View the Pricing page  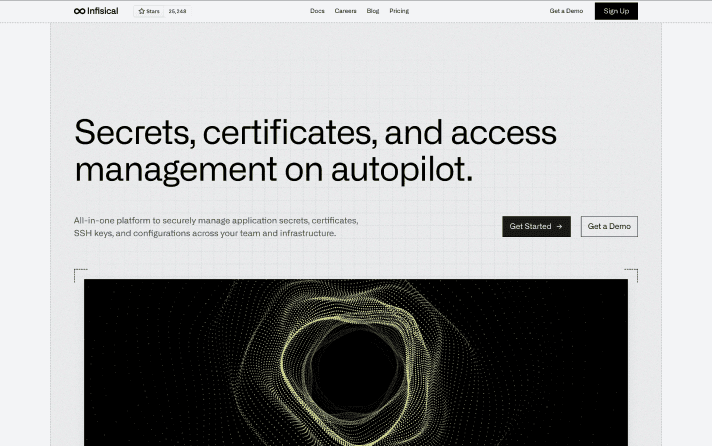pyautogui.click(x=399, y=11)
